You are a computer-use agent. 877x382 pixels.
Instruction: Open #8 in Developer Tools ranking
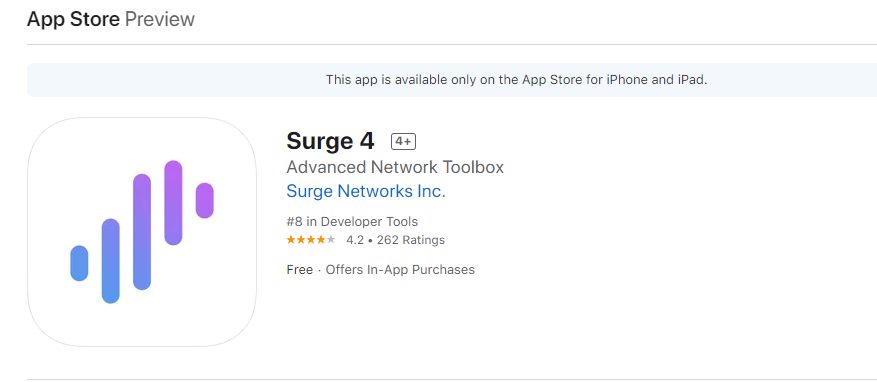352,221
